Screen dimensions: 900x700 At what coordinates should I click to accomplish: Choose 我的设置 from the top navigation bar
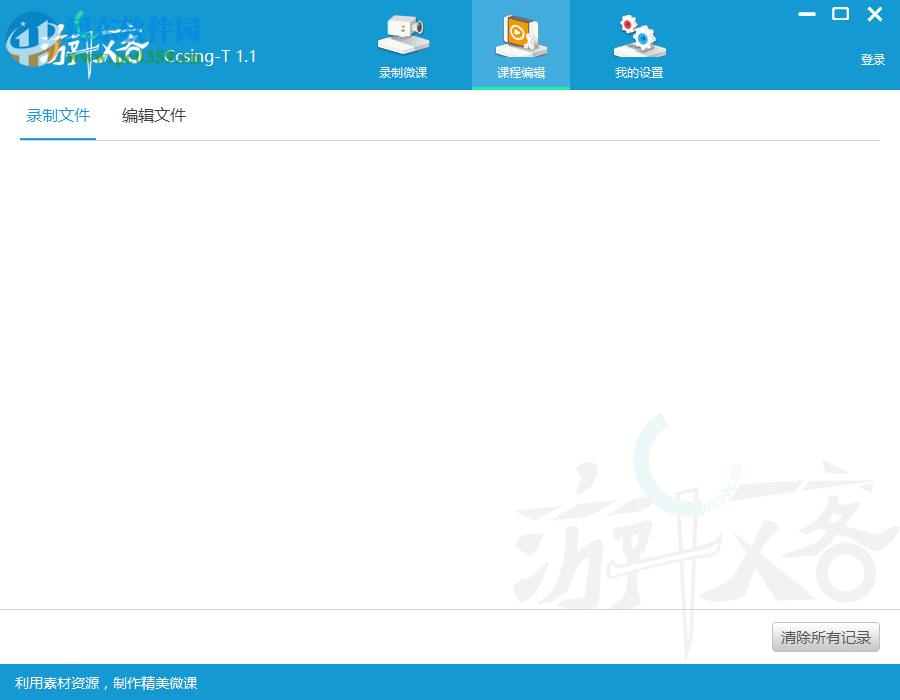637,72
